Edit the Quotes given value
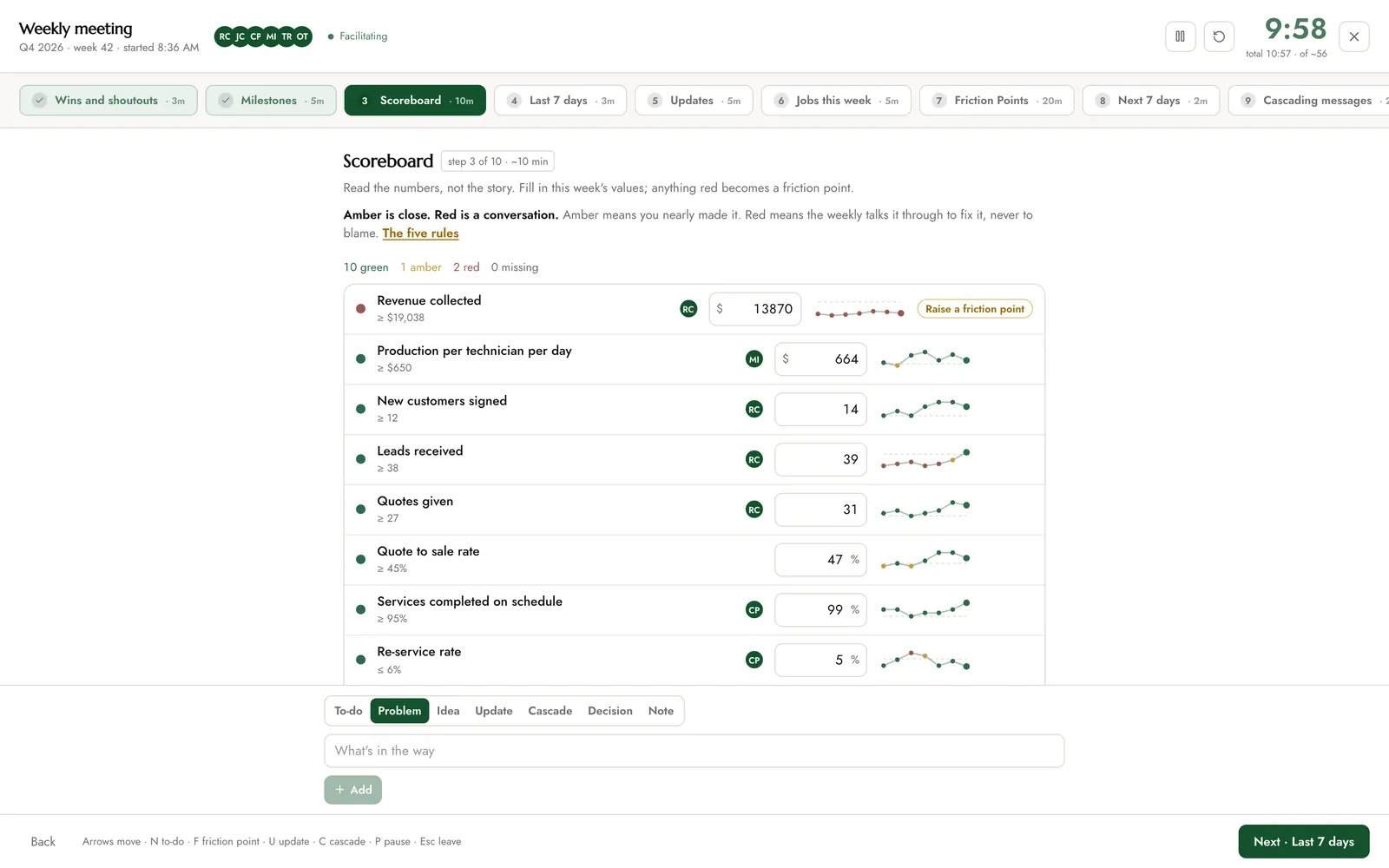1389x868 pixels. (x=820, y=510)
